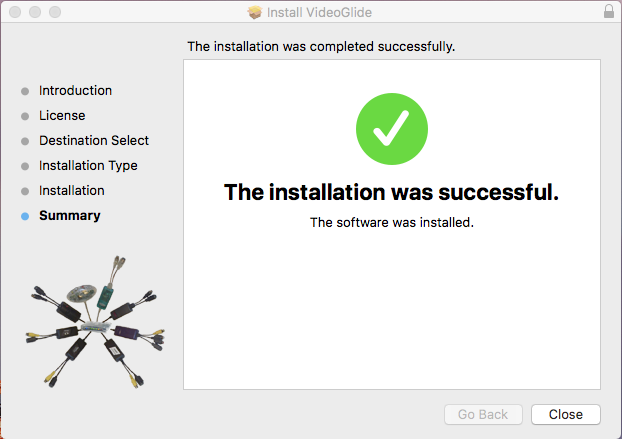
Task: Click the VideoGlide capture devices artwork
Action: [92, 320]
